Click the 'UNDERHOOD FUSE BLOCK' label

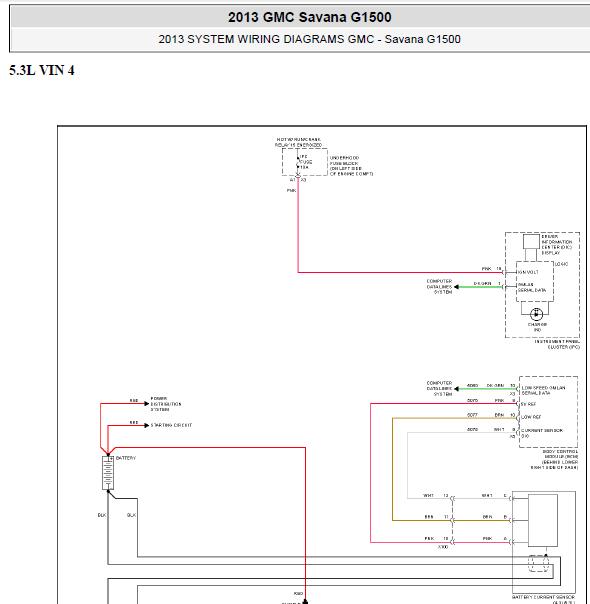[351, 166]
